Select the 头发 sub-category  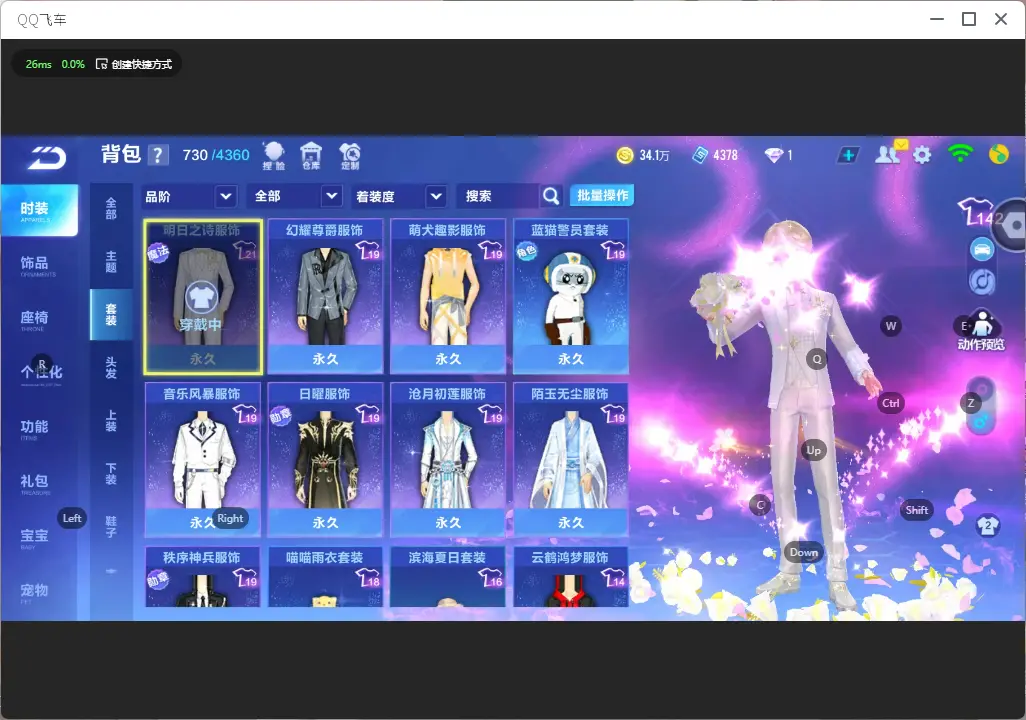coord(111,367)
